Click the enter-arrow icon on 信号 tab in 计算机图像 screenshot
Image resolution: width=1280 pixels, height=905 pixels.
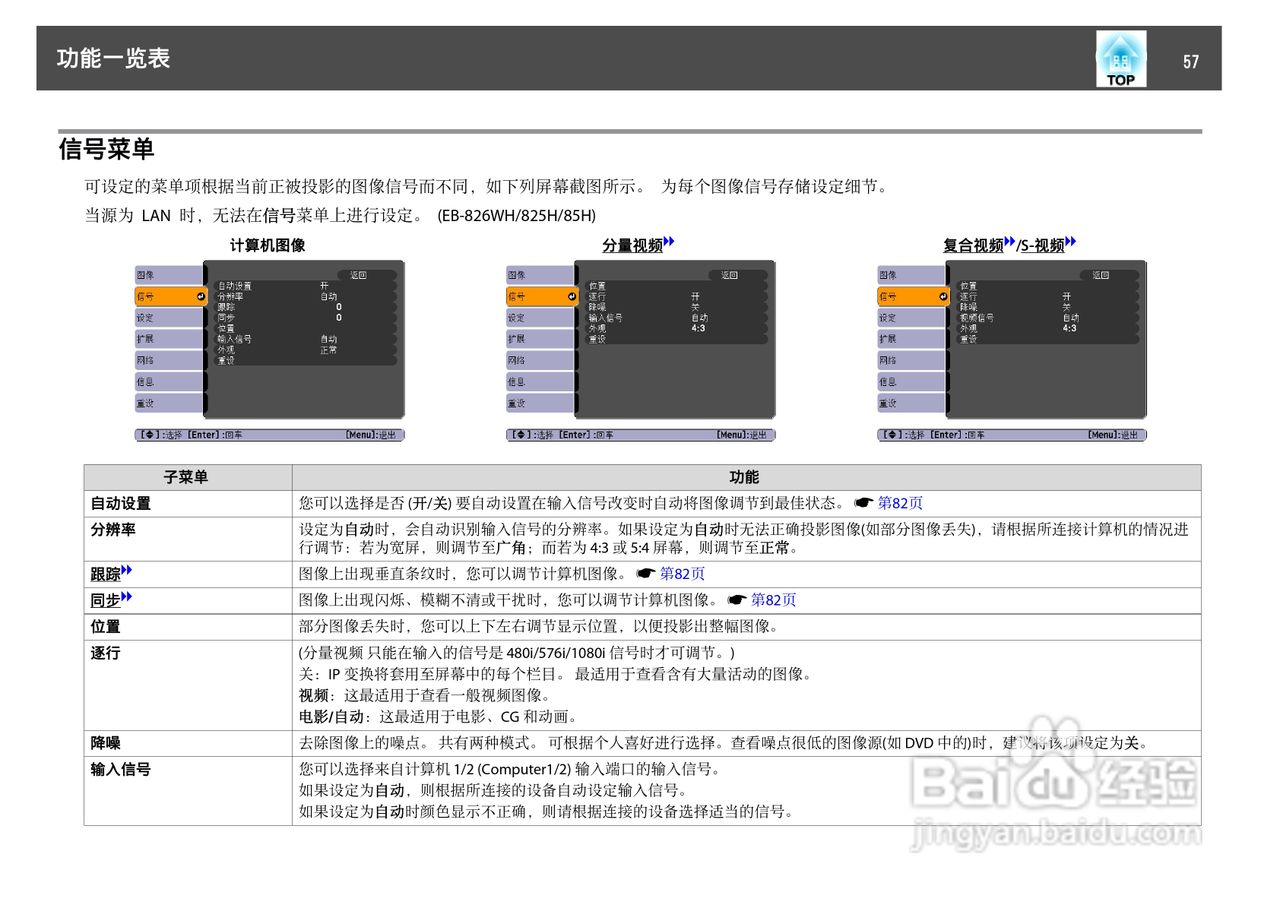[x=200, y=297]
